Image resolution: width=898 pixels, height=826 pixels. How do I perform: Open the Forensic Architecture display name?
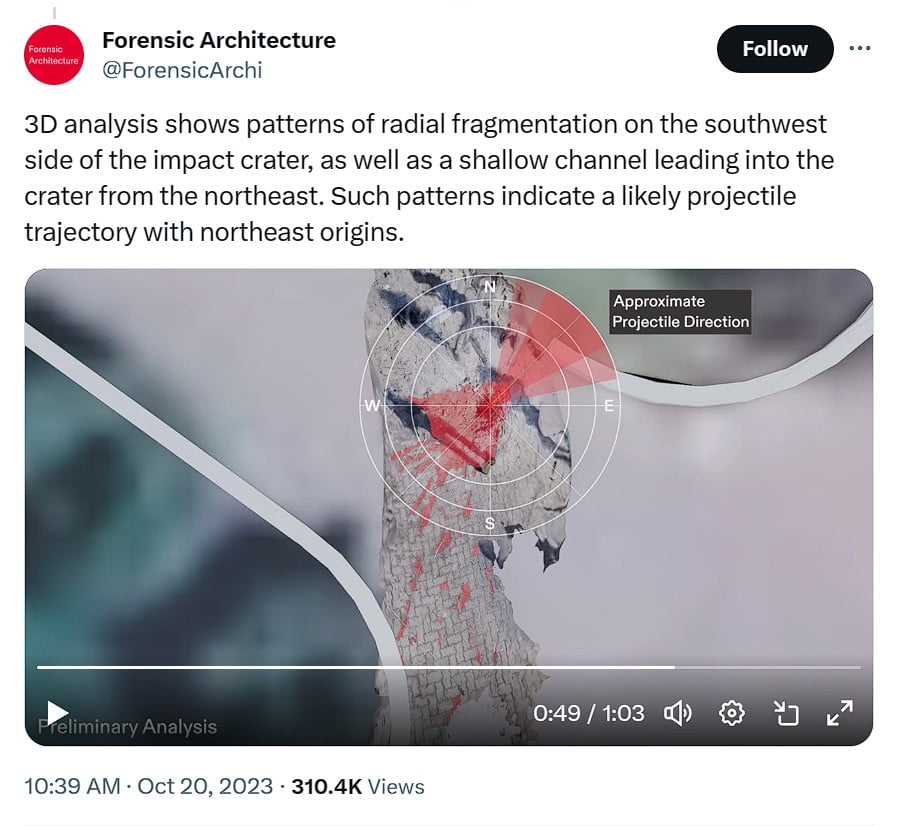pos(219,40)
